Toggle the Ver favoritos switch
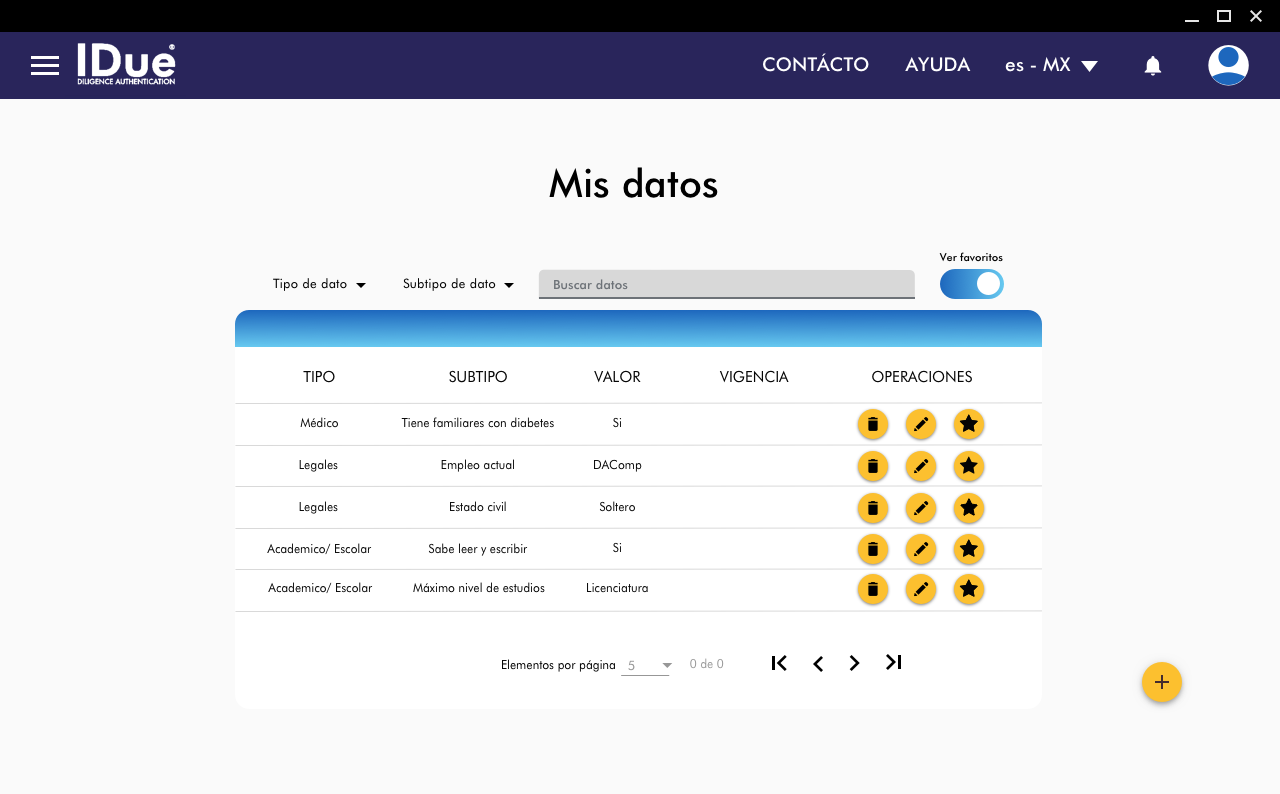Image resolution: width=1280 pixels, height=794 pixels. click(x=971, y=284)
